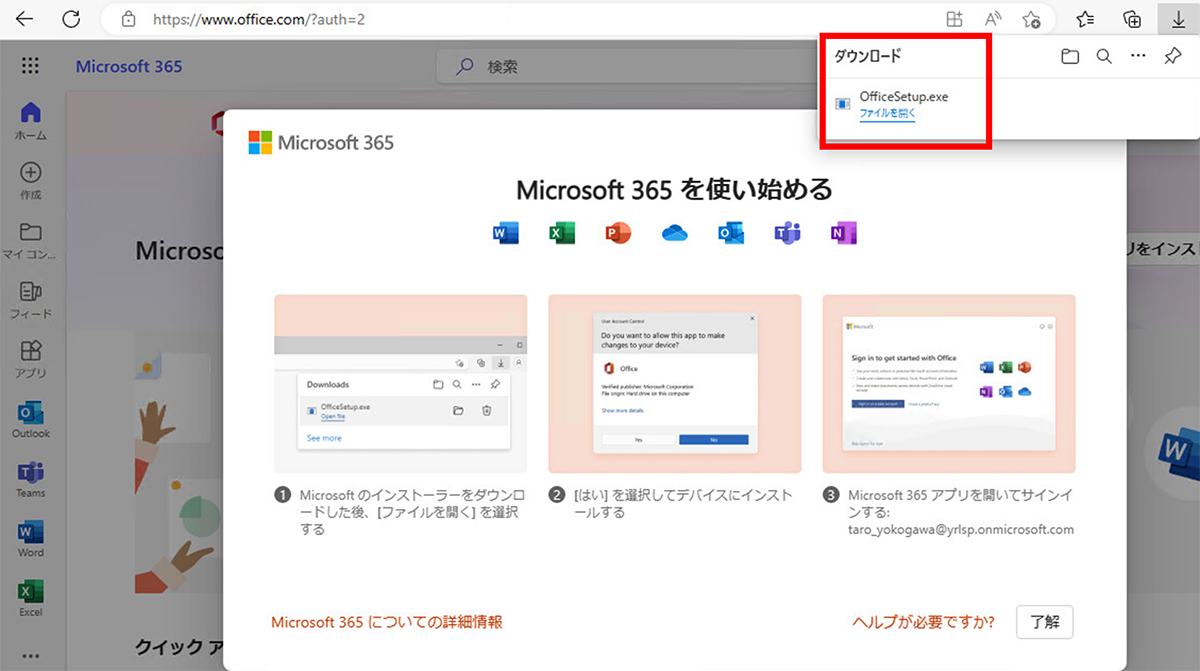Click the OneNote icon in dialog
The width and height of the screenshot is (1200, 671).
pyautogui.click(x=844, y=233)
